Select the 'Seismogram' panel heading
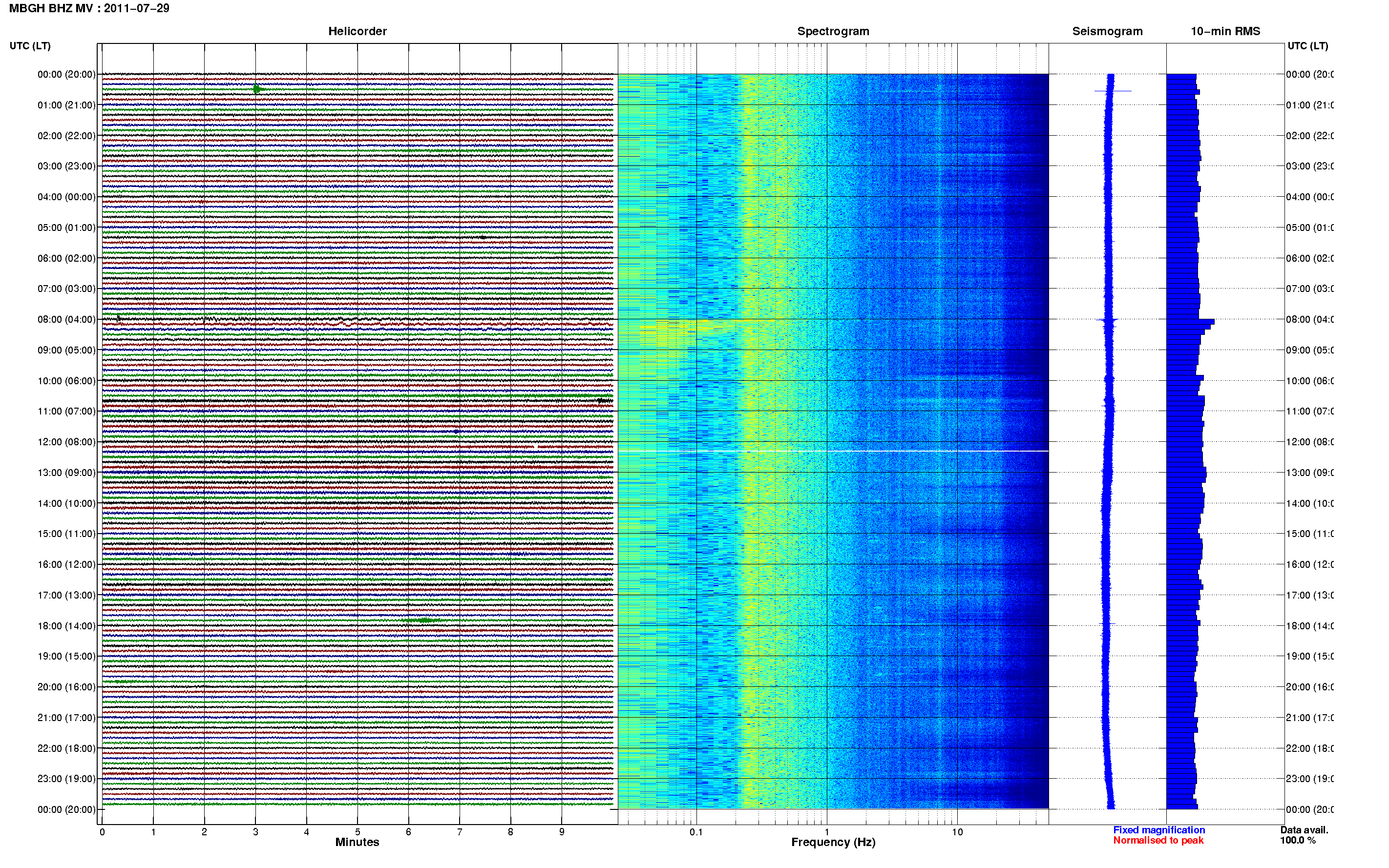Screen dimensions: 1389x868 (1107, 31)
